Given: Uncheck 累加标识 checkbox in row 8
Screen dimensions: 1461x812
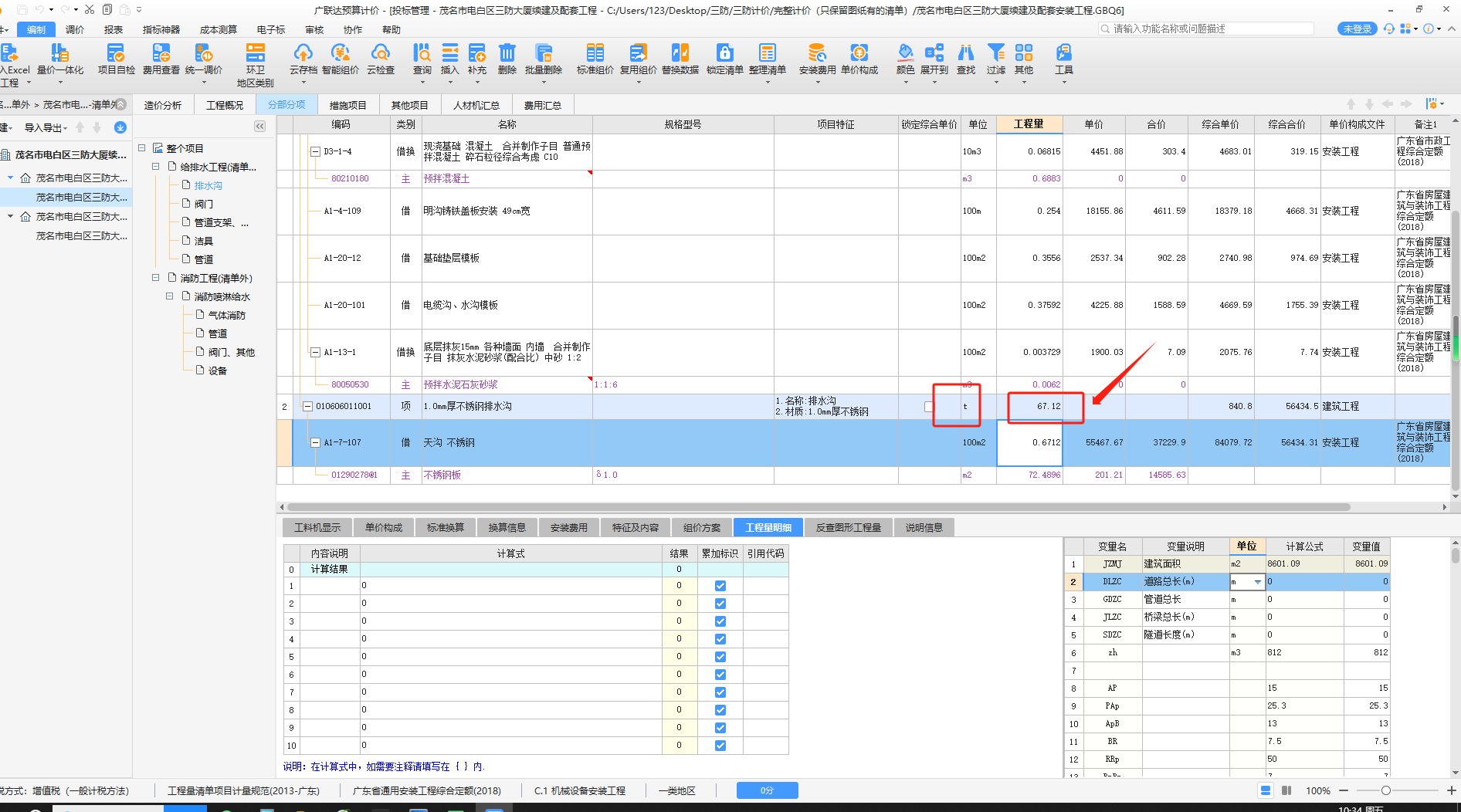Looking at the screenshot, I should [720, 710].
